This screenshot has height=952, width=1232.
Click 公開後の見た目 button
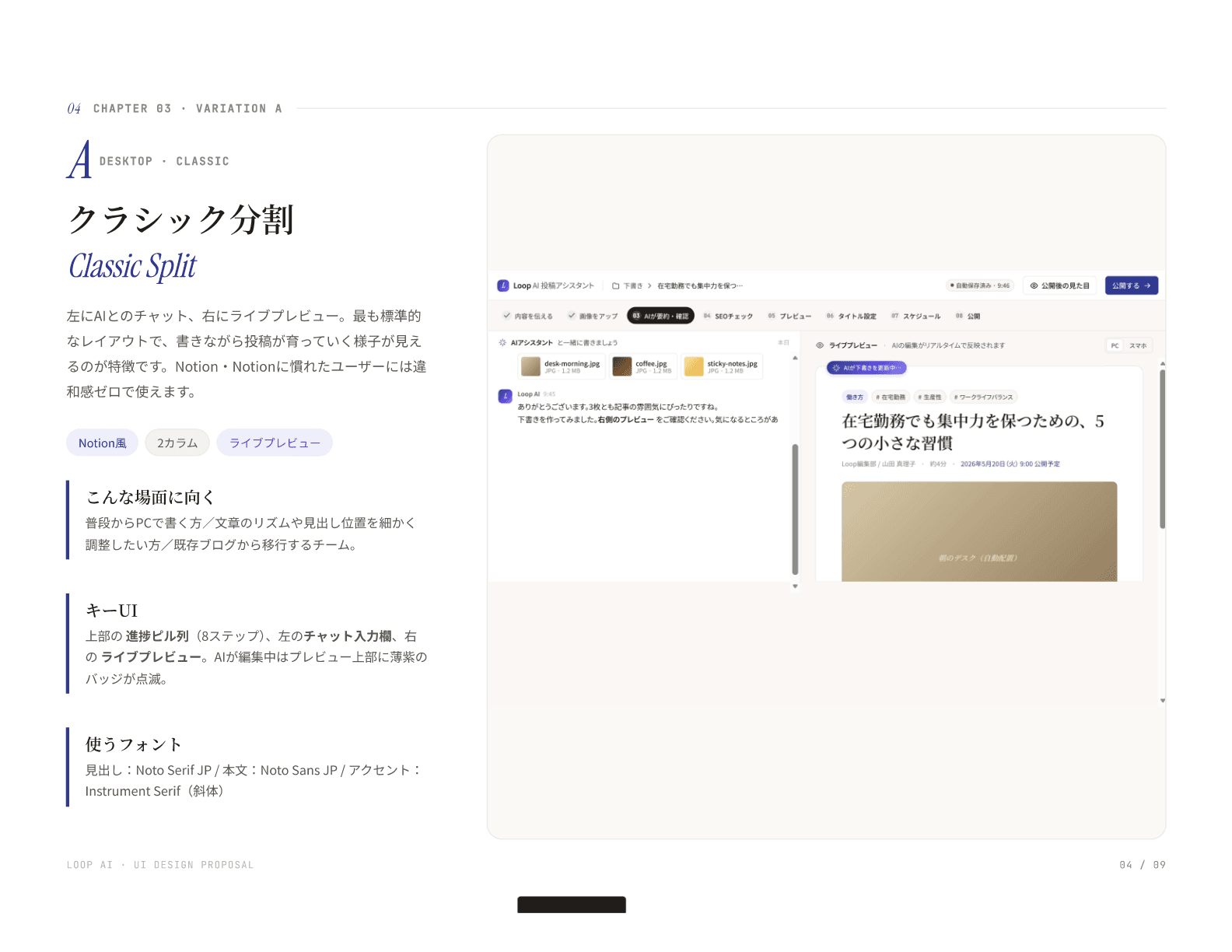(x=1060, y=285)
